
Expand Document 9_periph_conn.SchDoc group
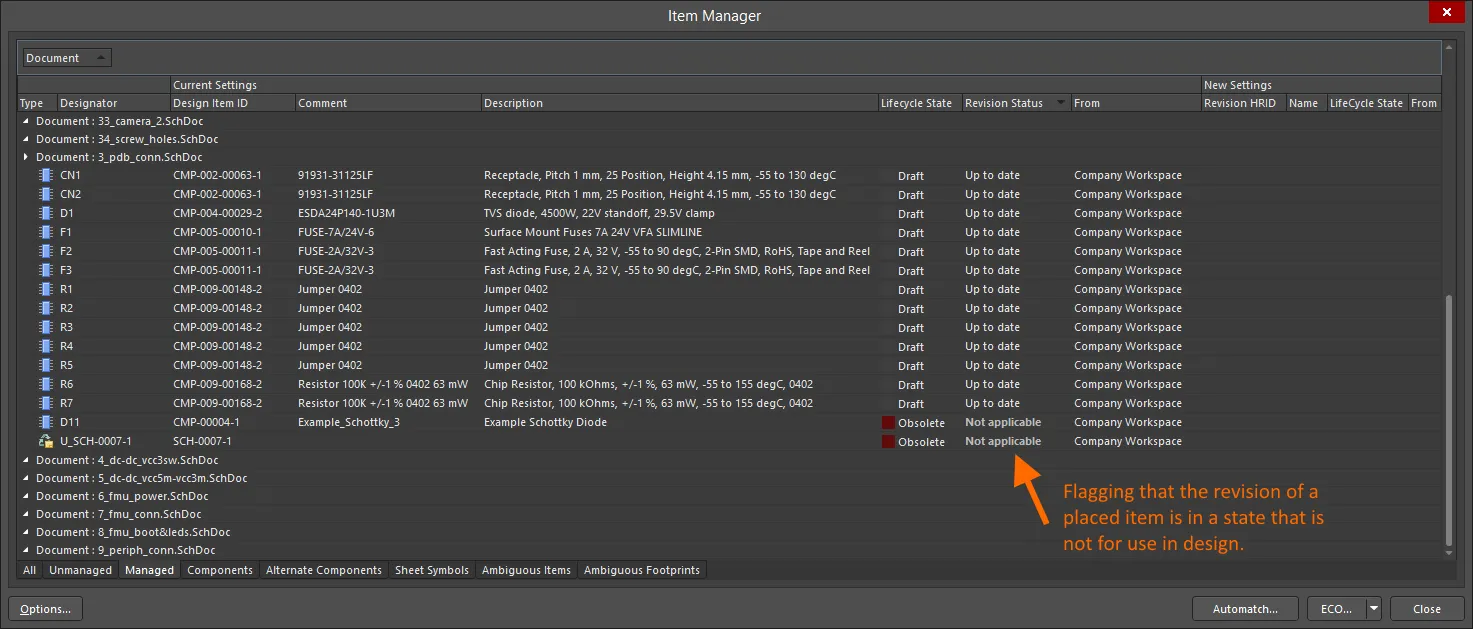27,550
